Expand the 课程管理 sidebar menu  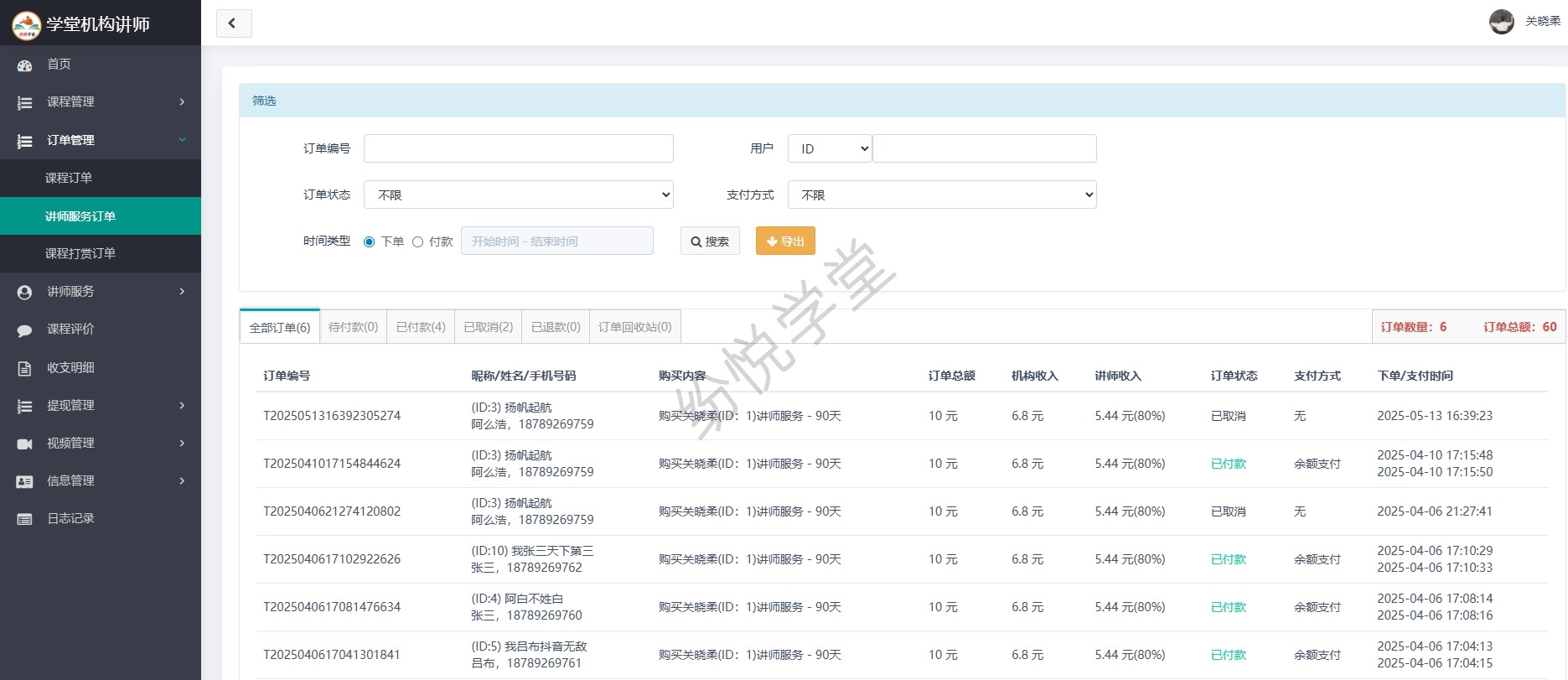[x=101, y=101]
